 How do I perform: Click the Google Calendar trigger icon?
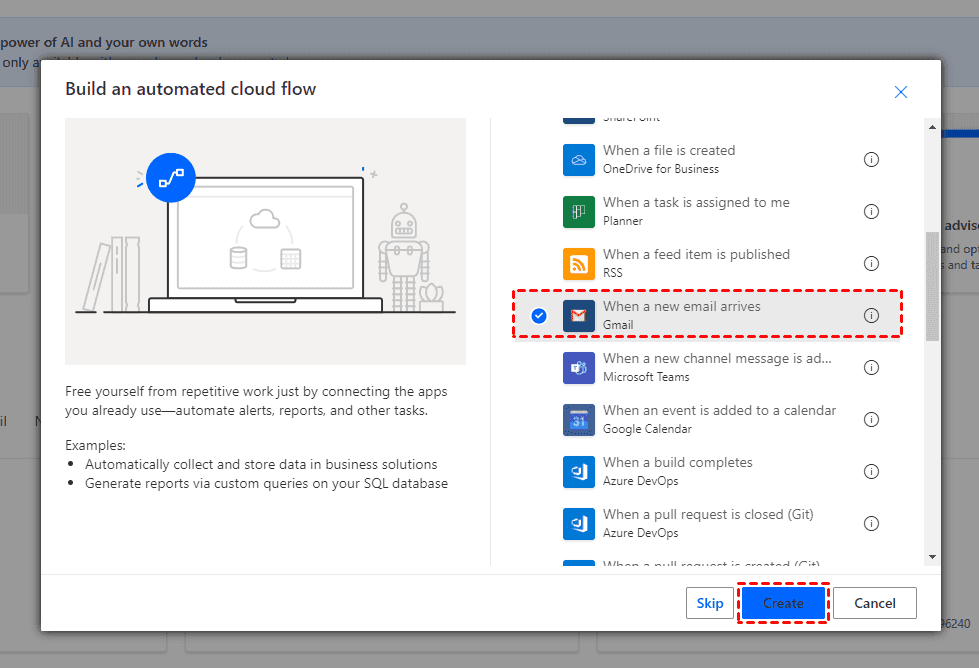(x=578, y=419)
